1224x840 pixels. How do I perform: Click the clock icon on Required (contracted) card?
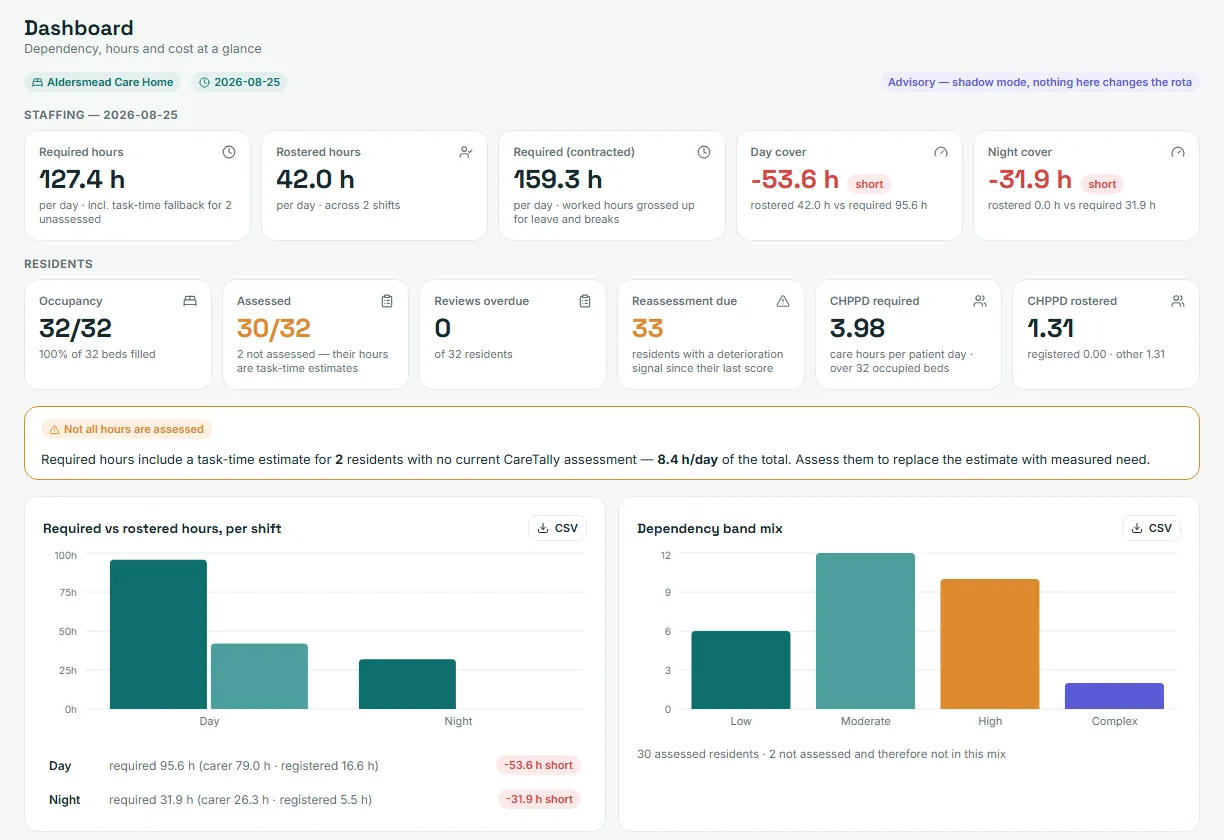coord(704,152)
